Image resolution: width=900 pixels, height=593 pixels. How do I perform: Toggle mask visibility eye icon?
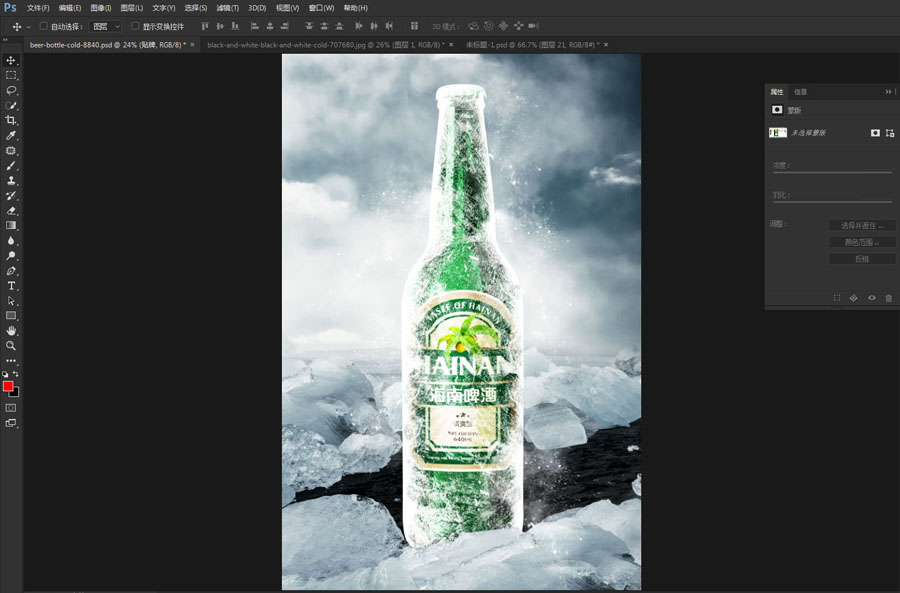pos(871,298)
